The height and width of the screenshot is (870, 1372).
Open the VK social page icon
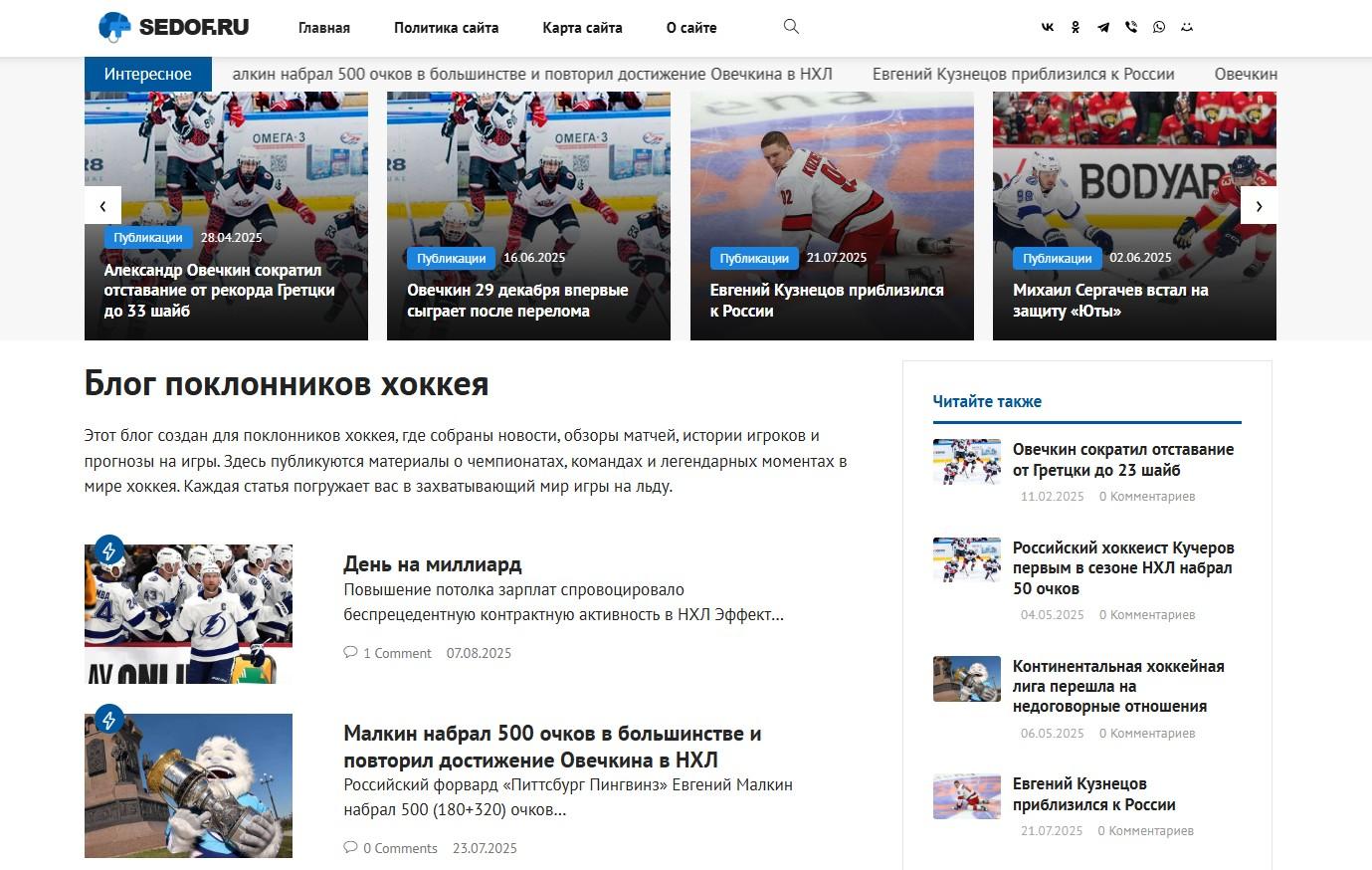pyautogui.click(x=1048, y=28)
